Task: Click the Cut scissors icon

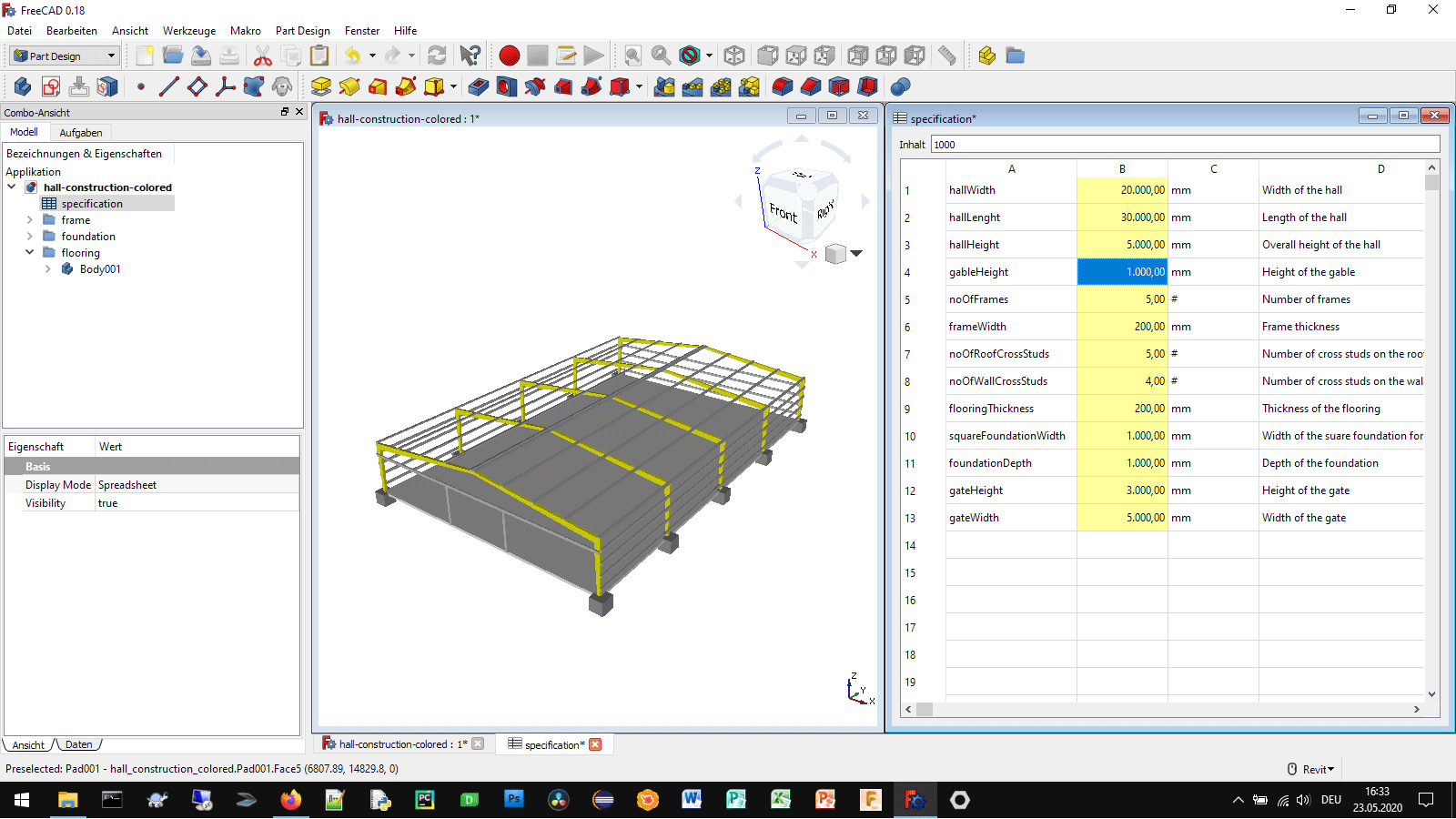Action: coord(263,56)
